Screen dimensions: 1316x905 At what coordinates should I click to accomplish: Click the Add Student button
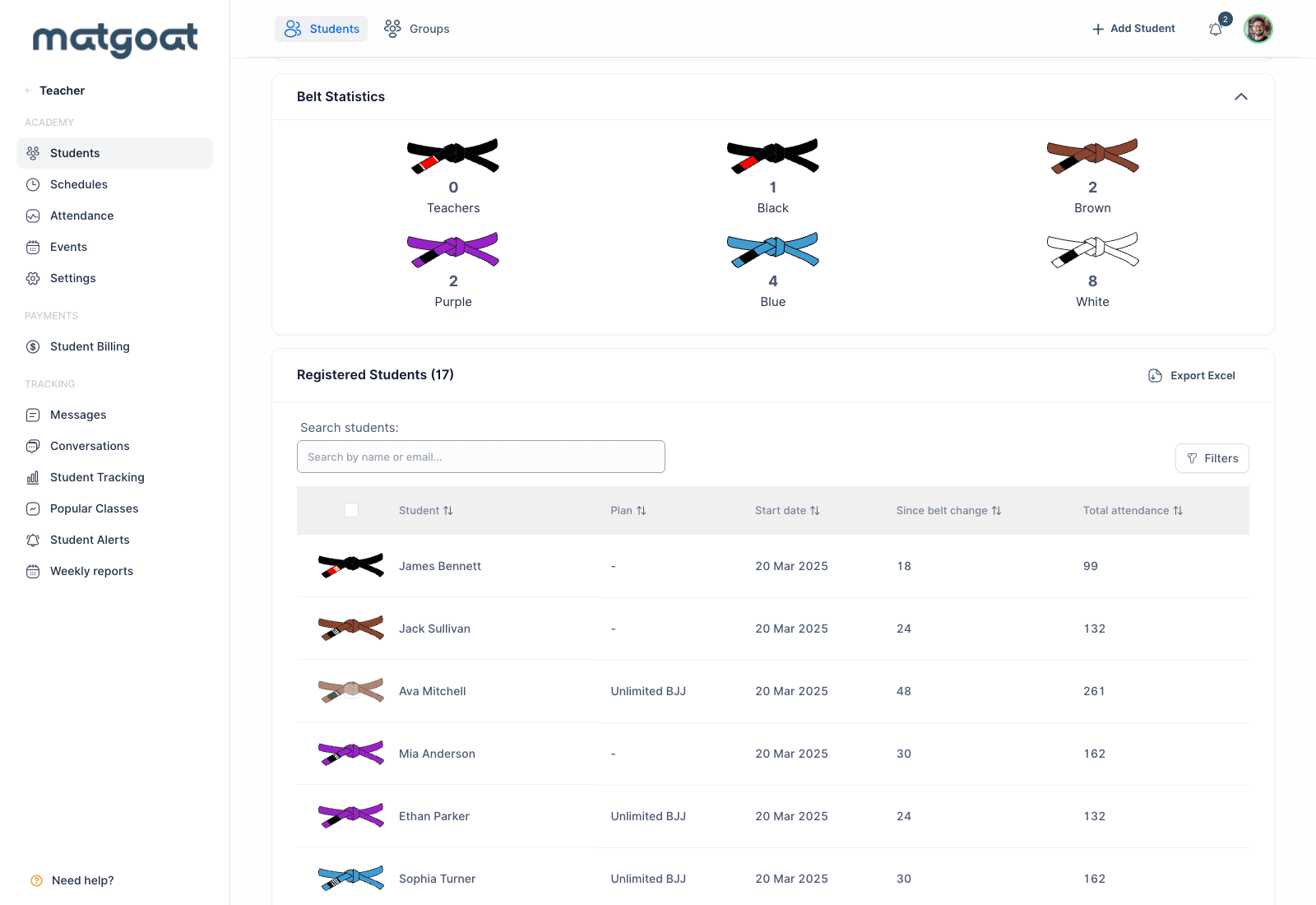[1133, 29]
